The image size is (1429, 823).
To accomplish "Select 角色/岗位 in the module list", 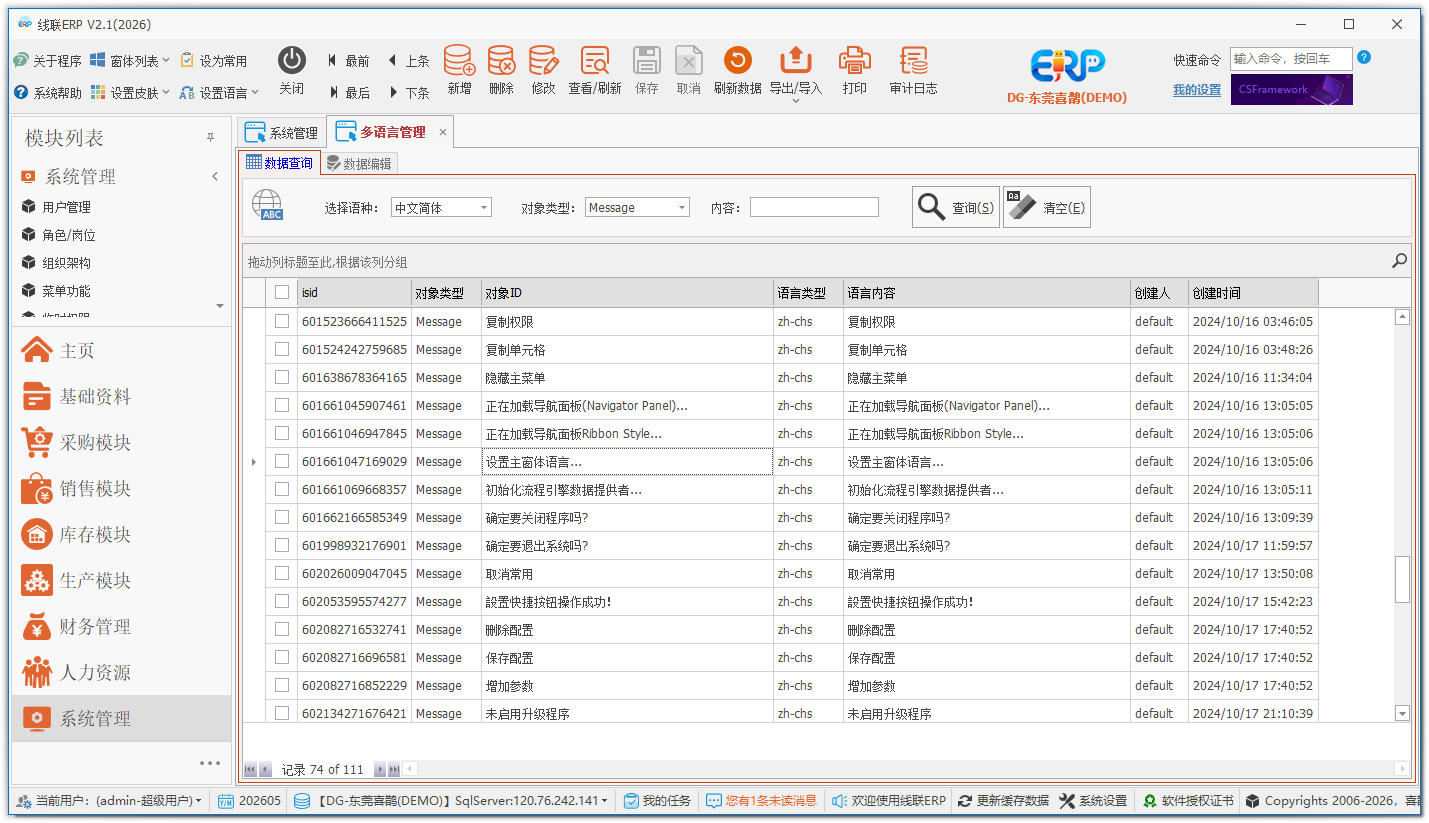I will (68, 235).
